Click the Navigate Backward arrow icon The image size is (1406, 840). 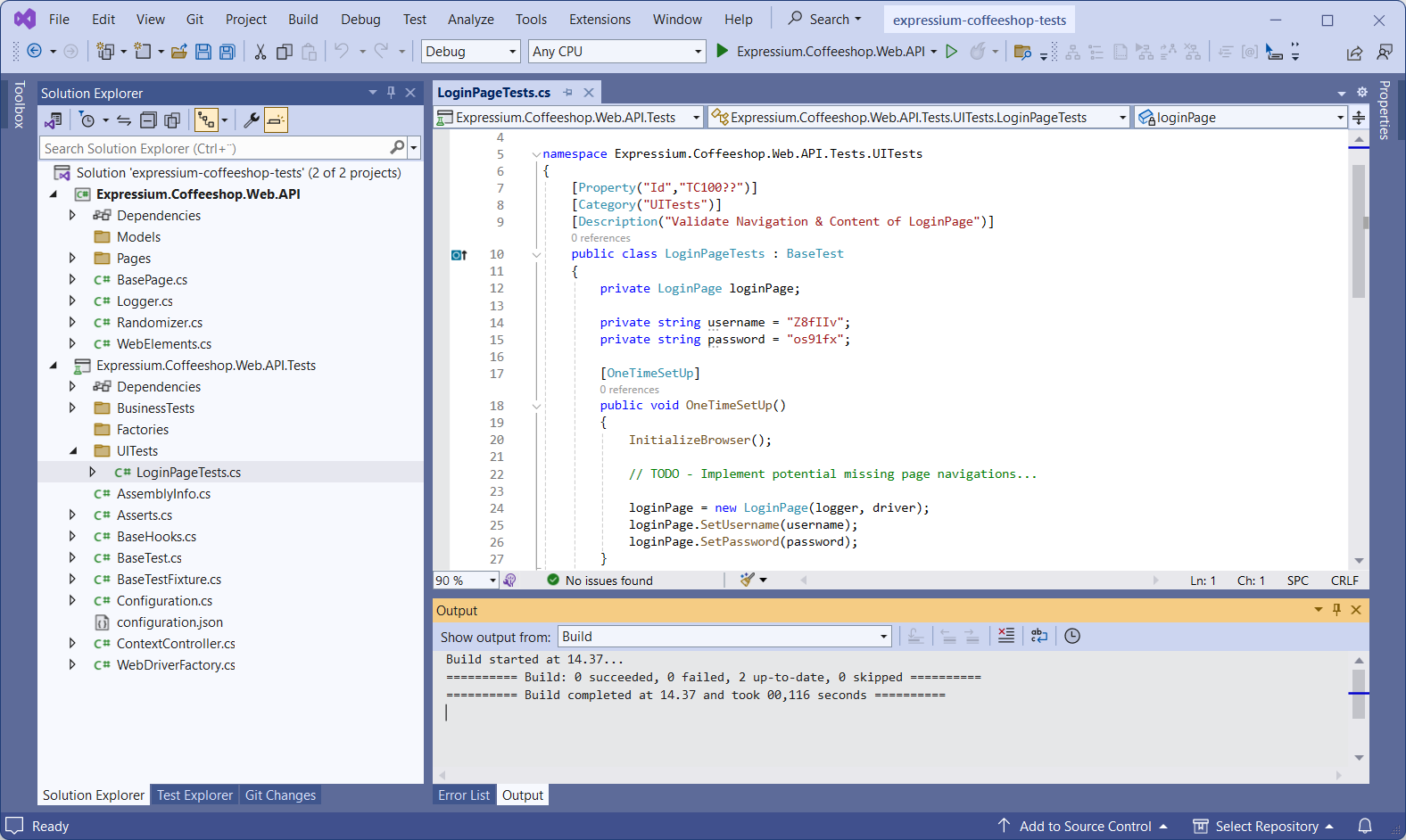click(x=34, y=52)
